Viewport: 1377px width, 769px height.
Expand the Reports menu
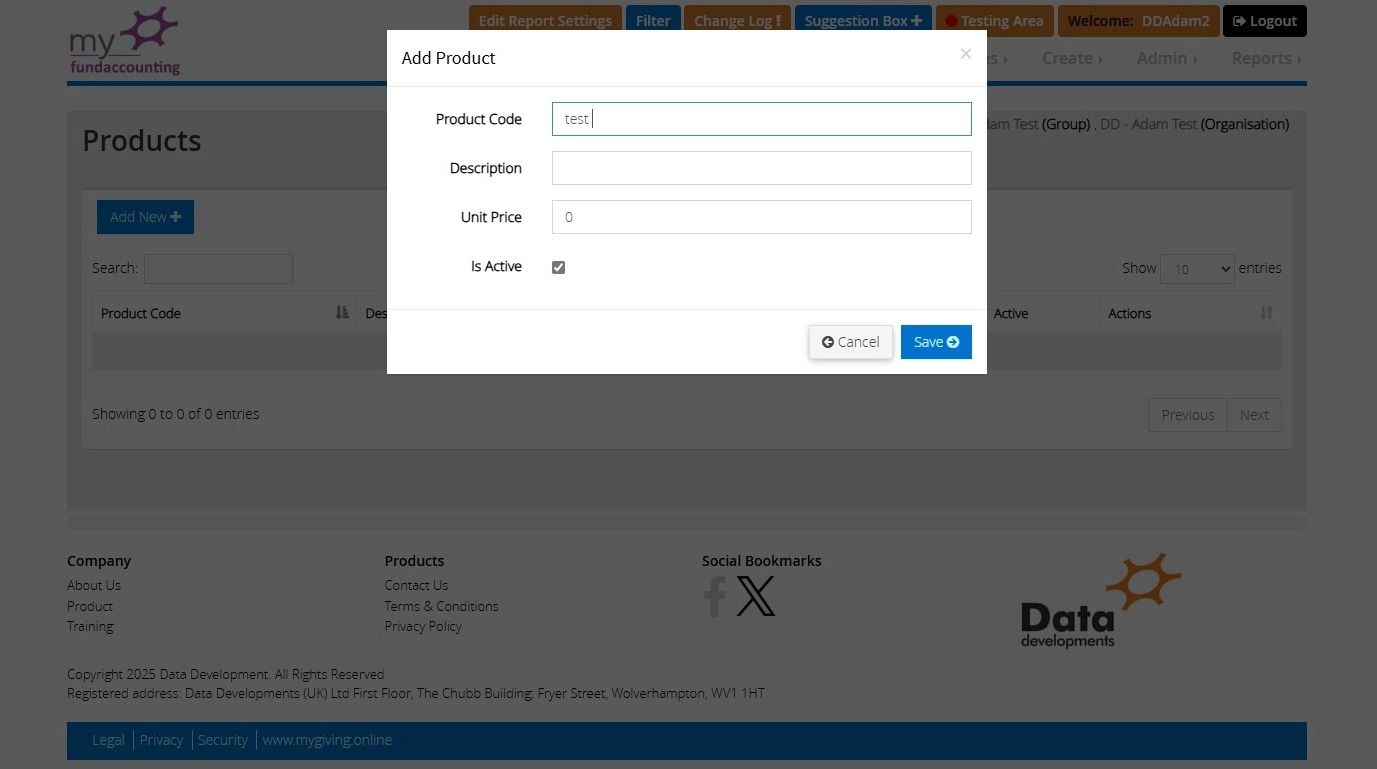(x=1267, y=58)
